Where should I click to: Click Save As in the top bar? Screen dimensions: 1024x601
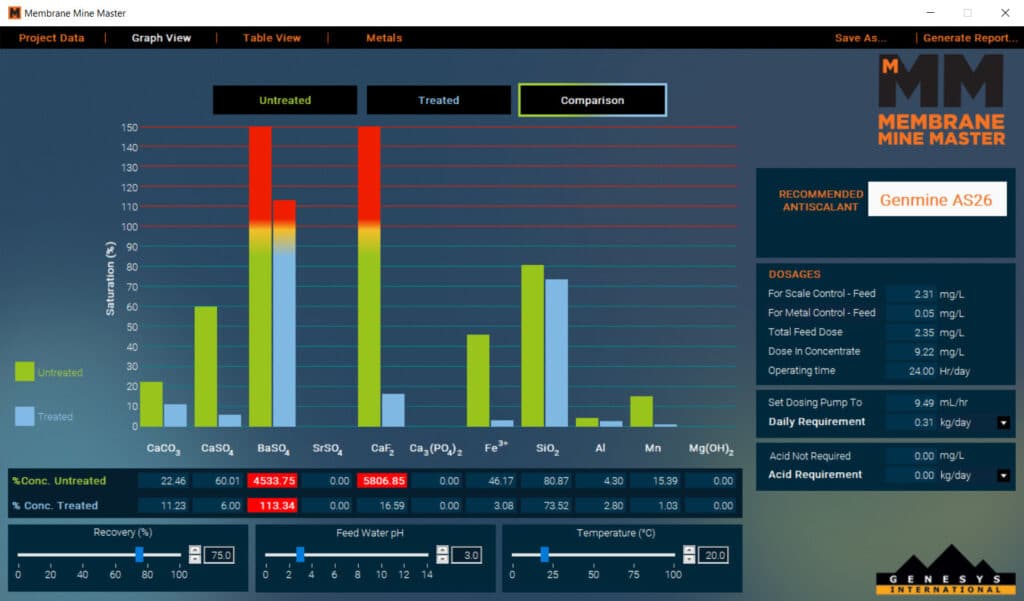coord(861,38)
